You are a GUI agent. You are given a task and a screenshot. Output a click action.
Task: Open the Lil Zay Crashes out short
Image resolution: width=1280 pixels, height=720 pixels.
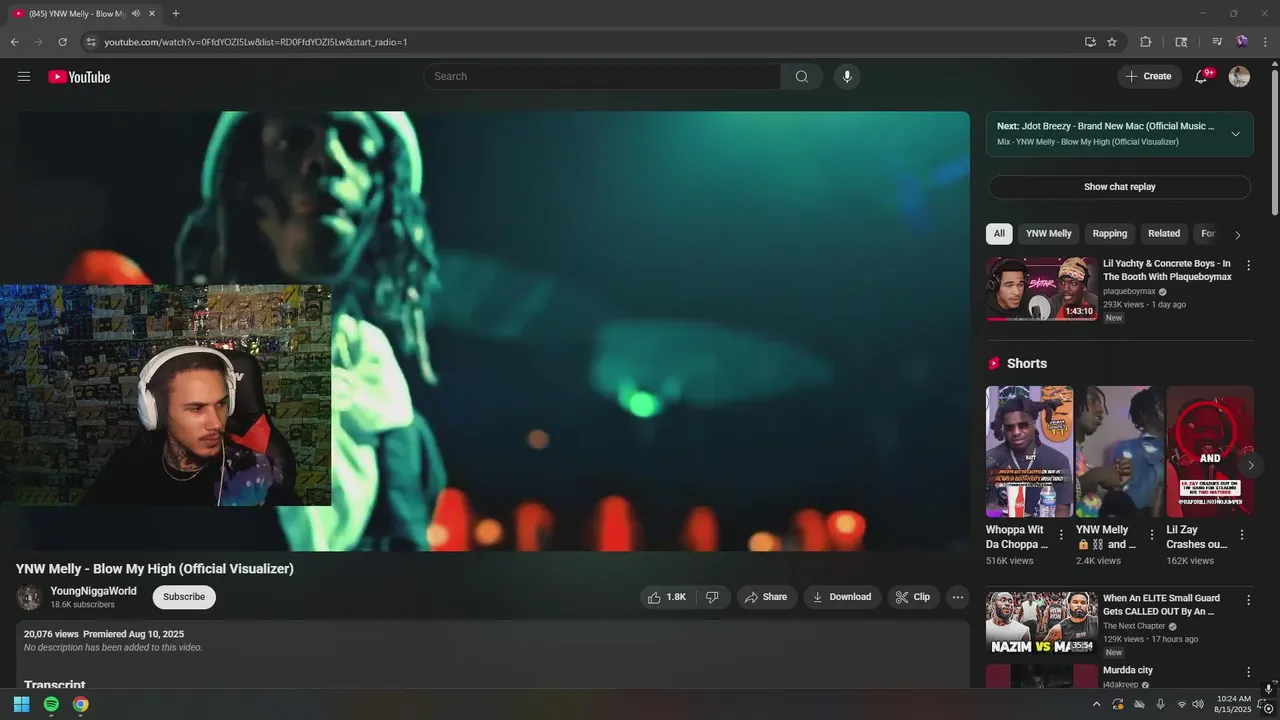(1210, 451)
